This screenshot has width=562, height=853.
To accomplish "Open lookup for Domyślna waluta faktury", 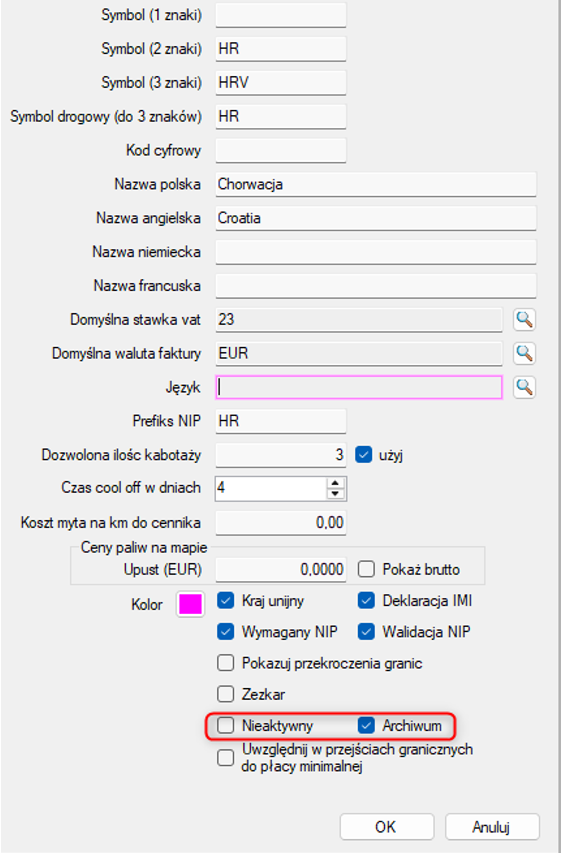I will pyautogui.click(x=524, y=354).
